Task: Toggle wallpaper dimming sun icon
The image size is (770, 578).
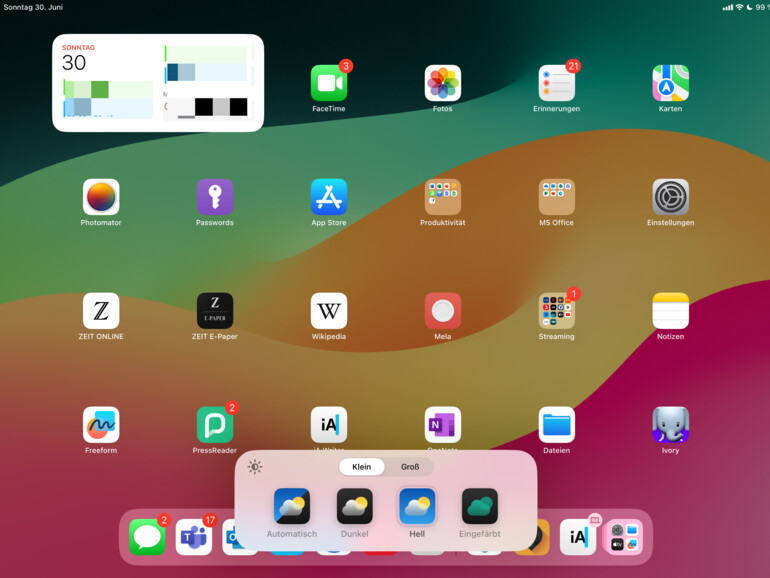Action: [x=255, y=467]
